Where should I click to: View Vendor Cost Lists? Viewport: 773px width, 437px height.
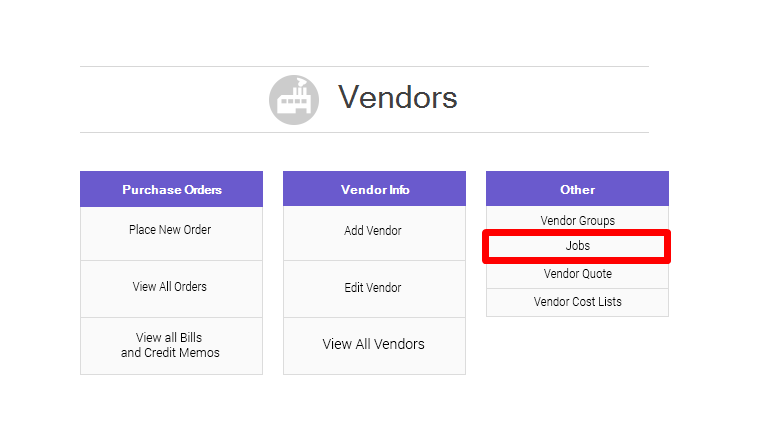pyautogui.click(x=577, y=302)
